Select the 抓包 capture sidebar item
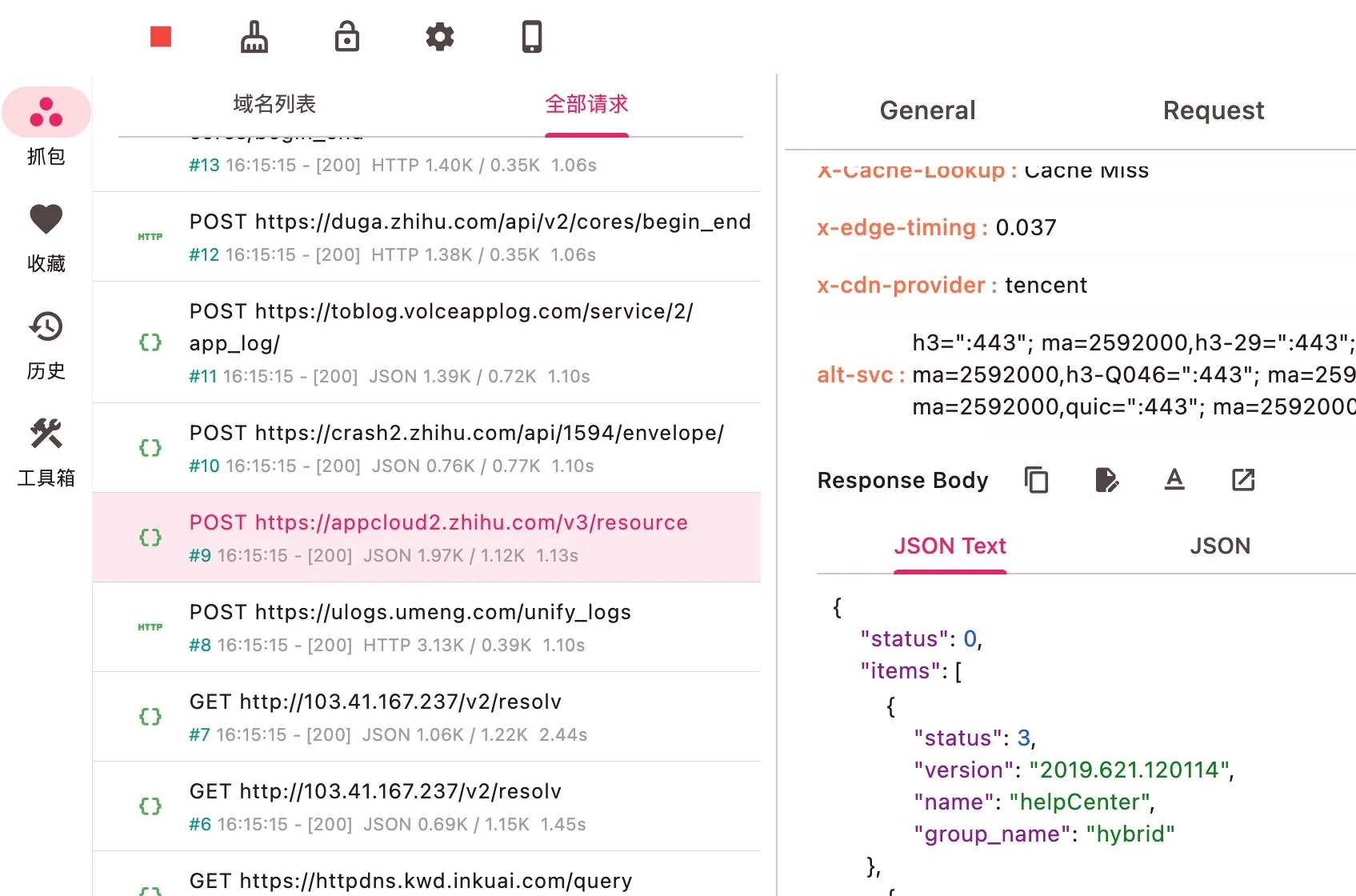This screenshot has width=1356, height=896. coord(46,130)
